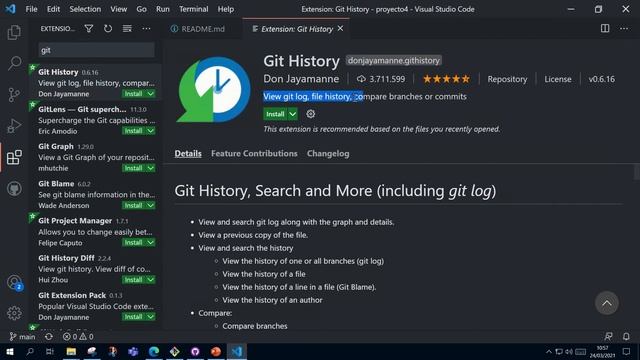Show hidden system tray icons chevron
The width and height of the screenshot is (640, 360).
(x=549, y=351)
